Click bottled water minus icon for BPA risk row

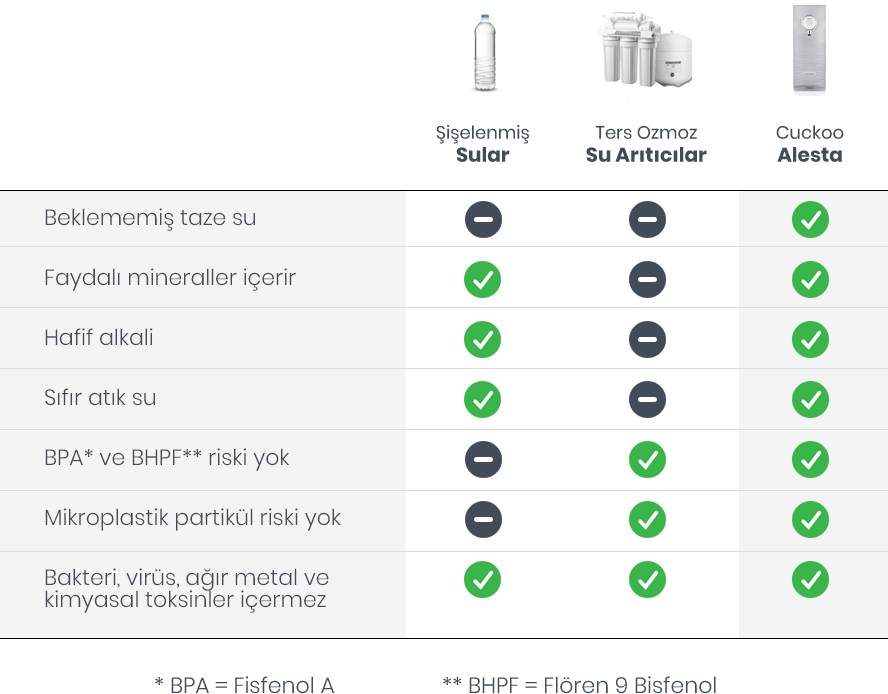483,459
